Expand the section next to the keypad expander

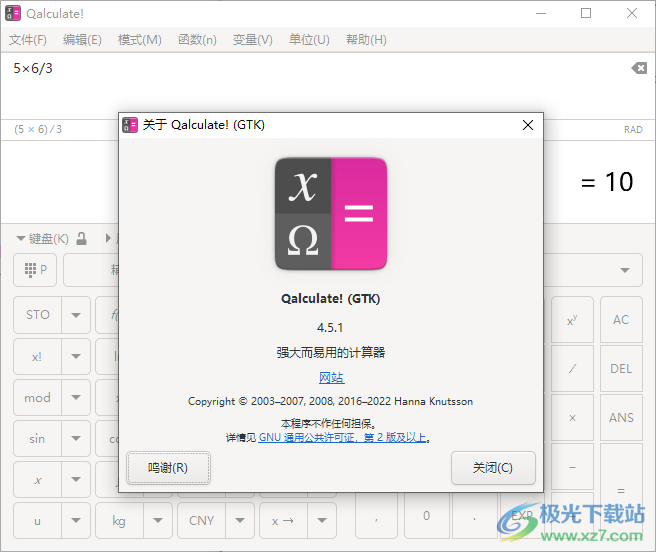coord(108,239)
